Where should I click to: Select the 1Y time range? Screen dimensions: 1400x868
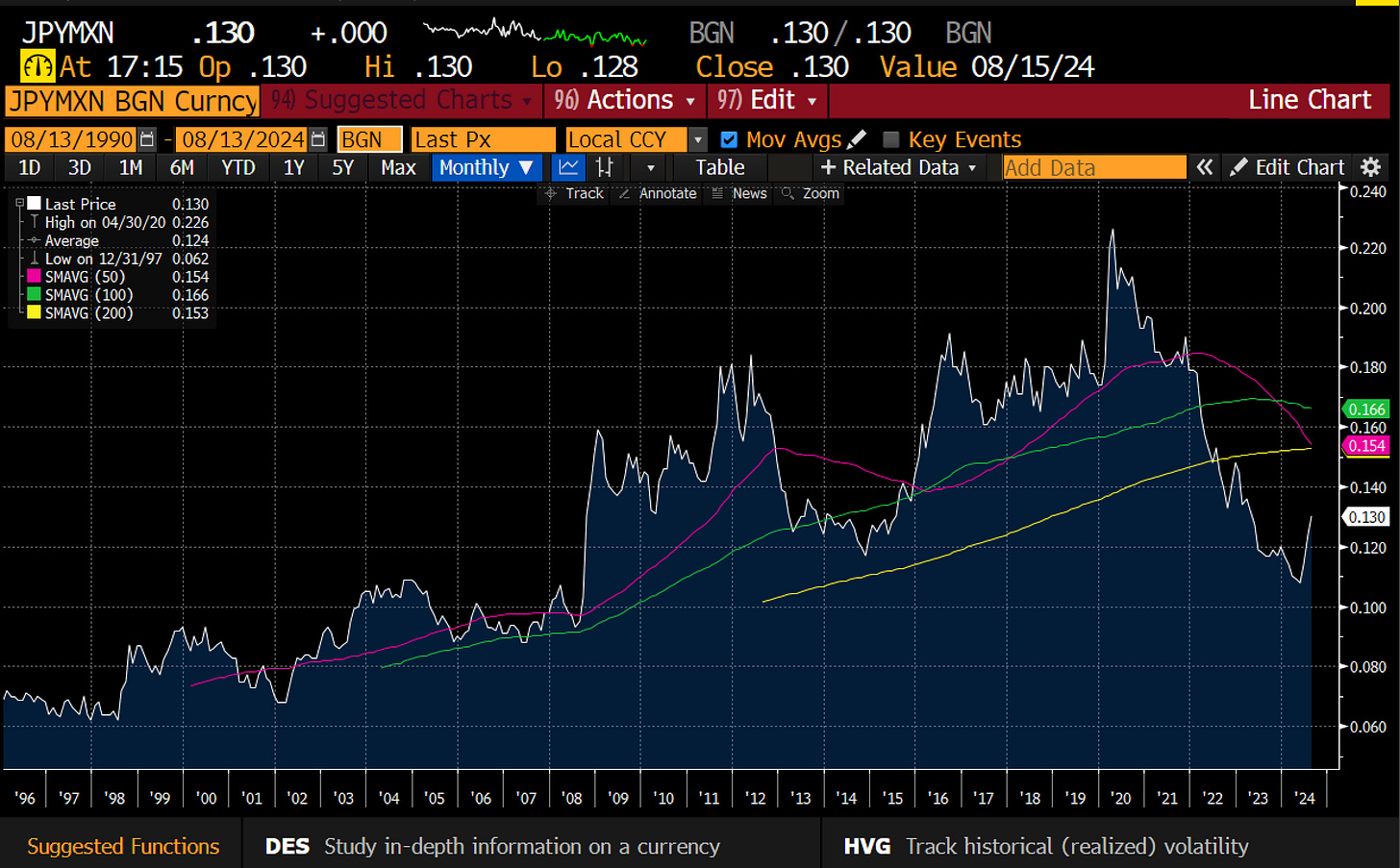pos(294,167)
